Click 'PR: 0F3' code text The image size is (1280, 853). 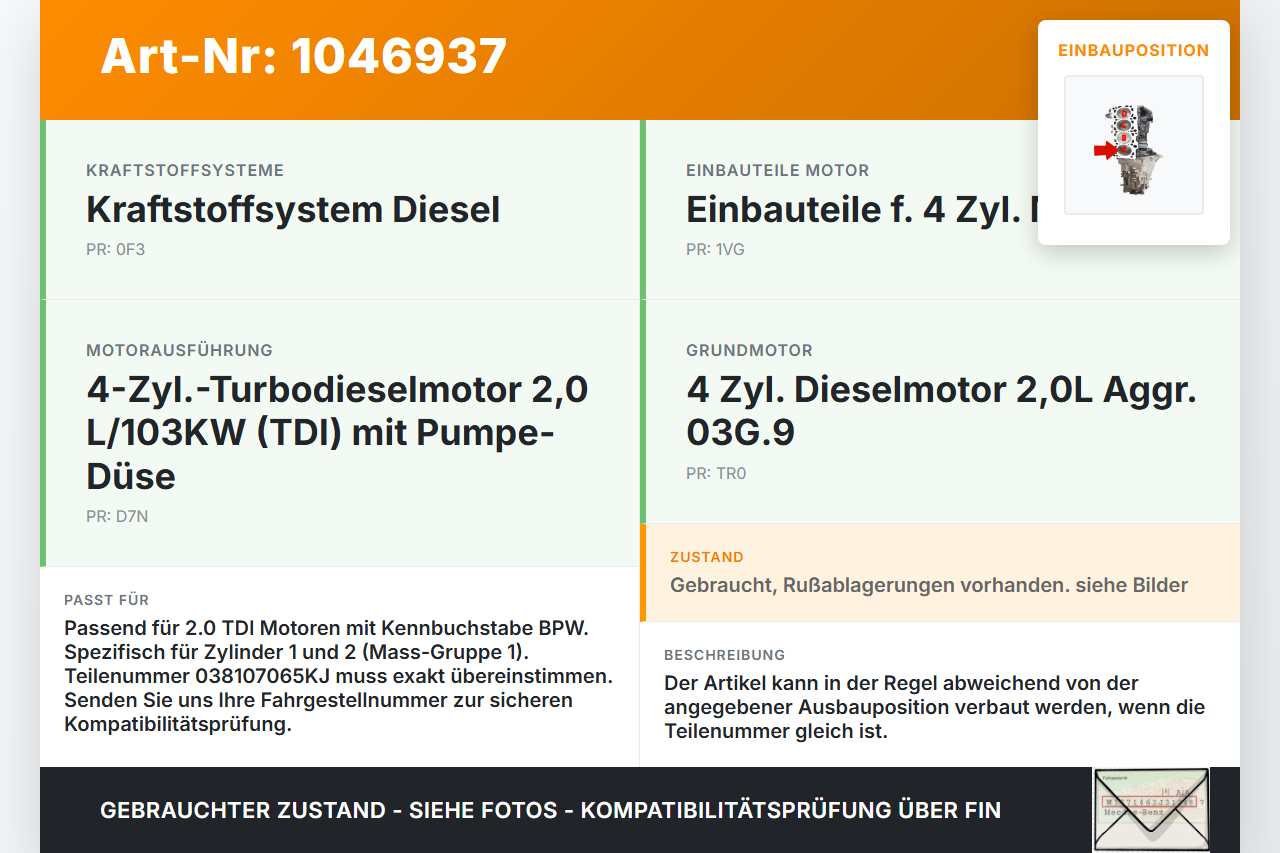pyautogui.click(x=115, y=249)
